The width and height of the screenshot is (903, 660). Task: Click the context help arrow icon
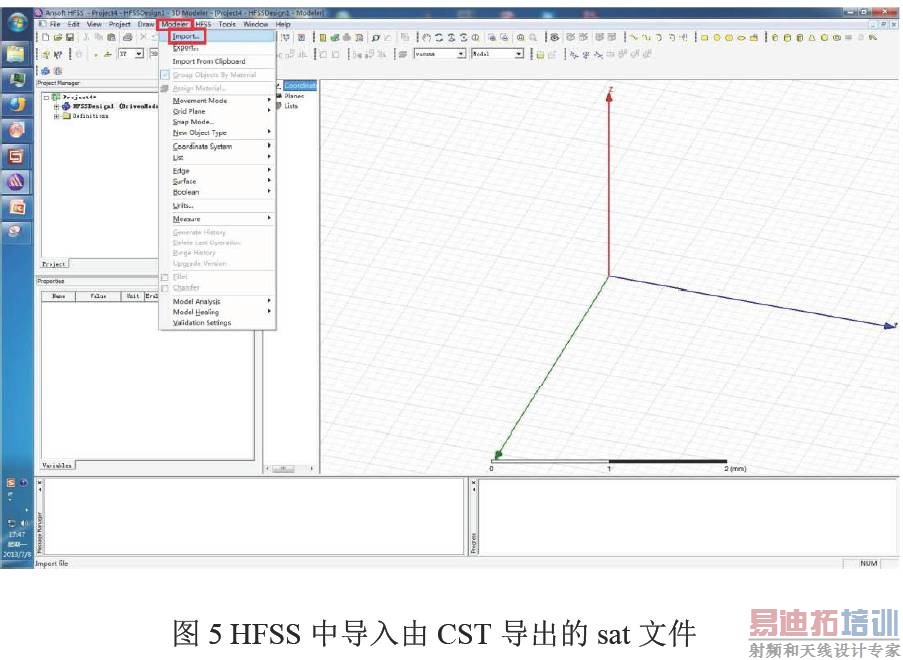coord(58,54)
